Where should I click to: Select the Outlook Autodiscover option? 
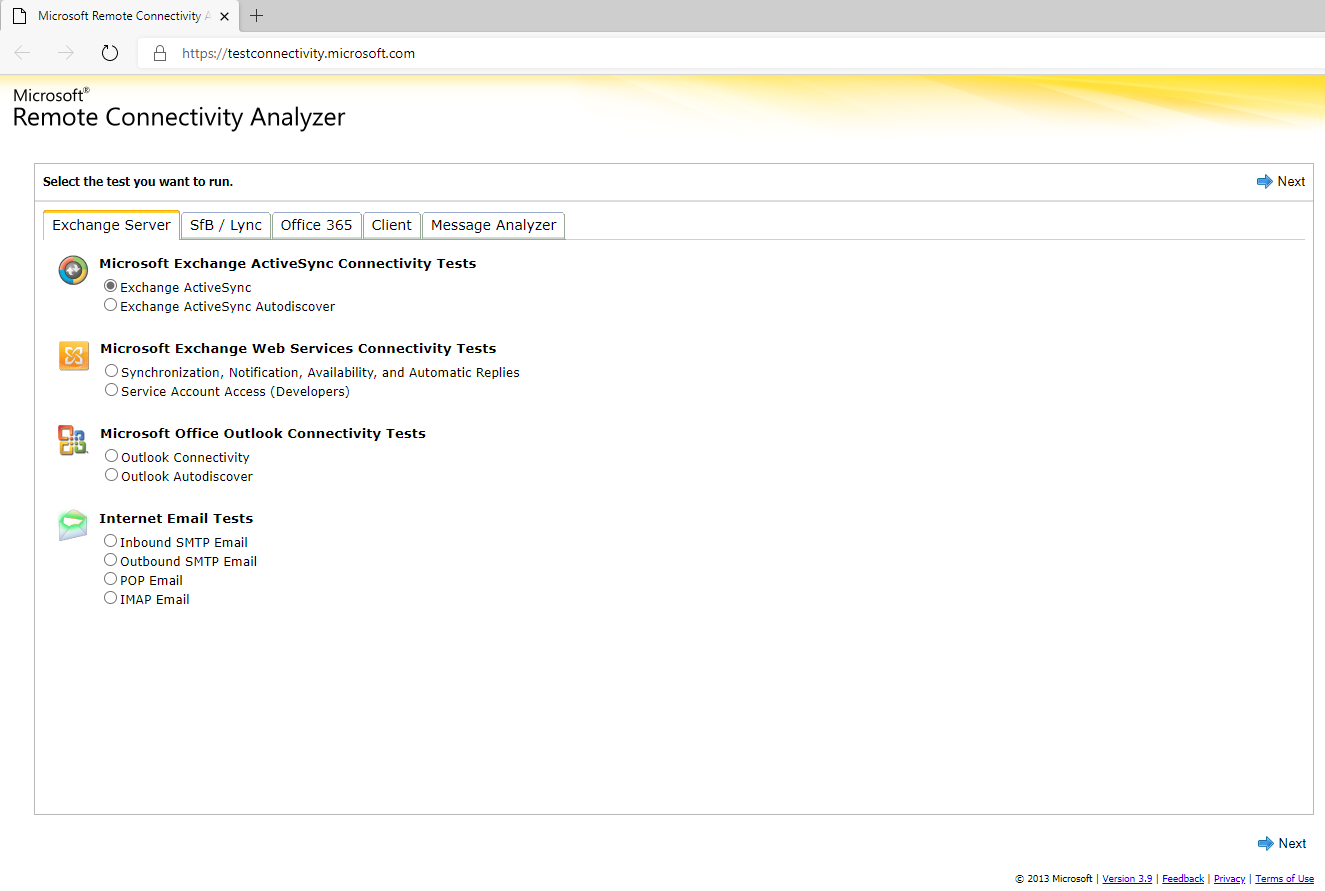pyautogui.click(x=112, y=475)
